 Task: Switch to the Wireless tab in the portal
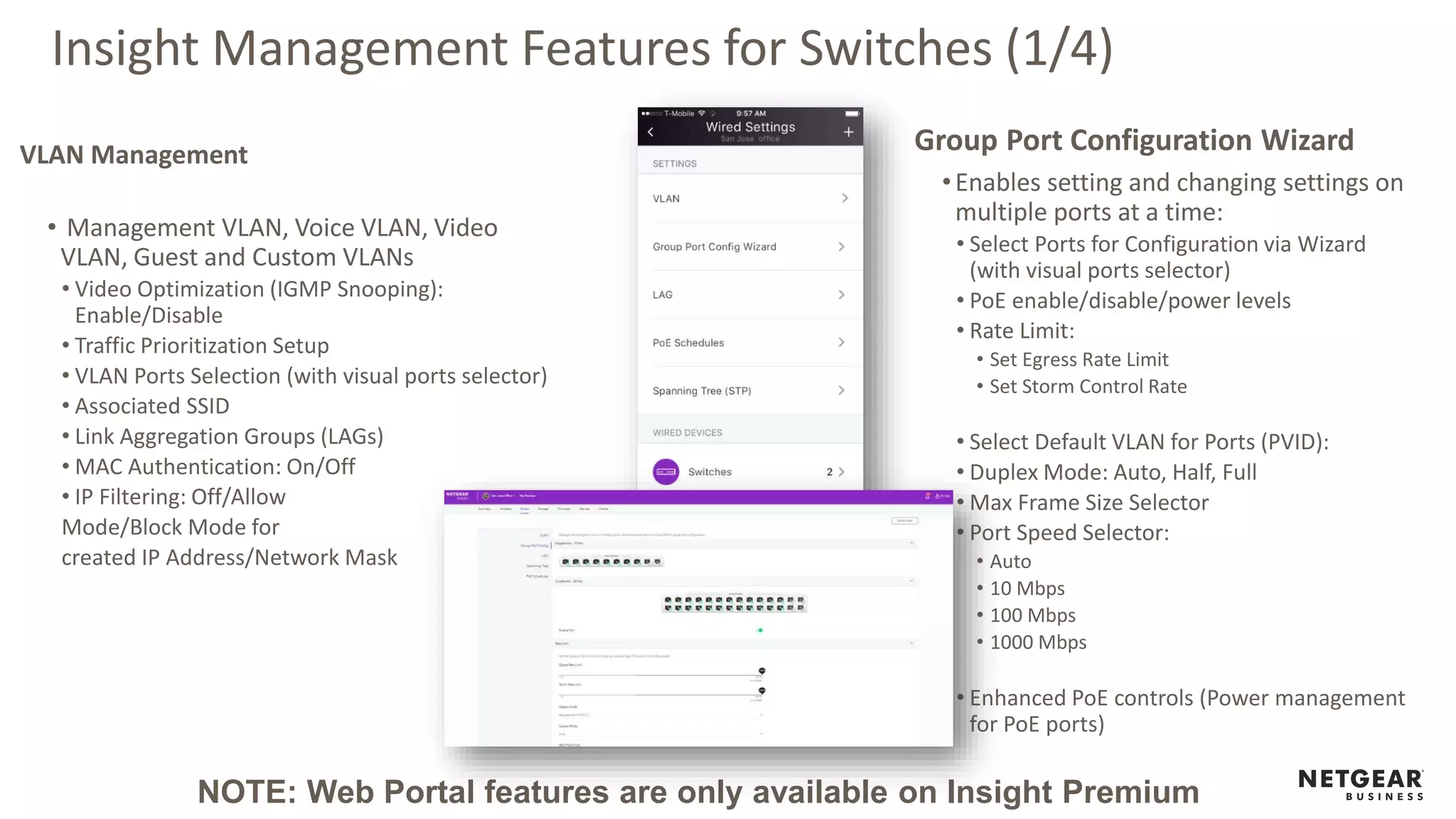point(505,508)
